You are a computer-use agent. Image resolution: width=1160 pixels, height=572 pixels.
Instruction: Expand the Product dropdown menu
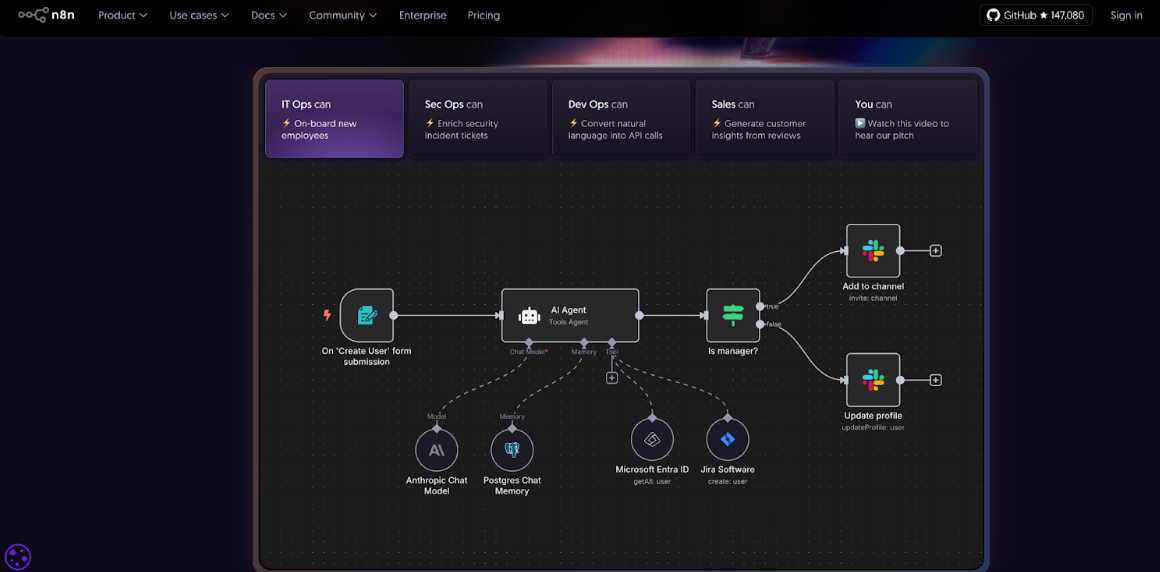click(x=122, y=15)
